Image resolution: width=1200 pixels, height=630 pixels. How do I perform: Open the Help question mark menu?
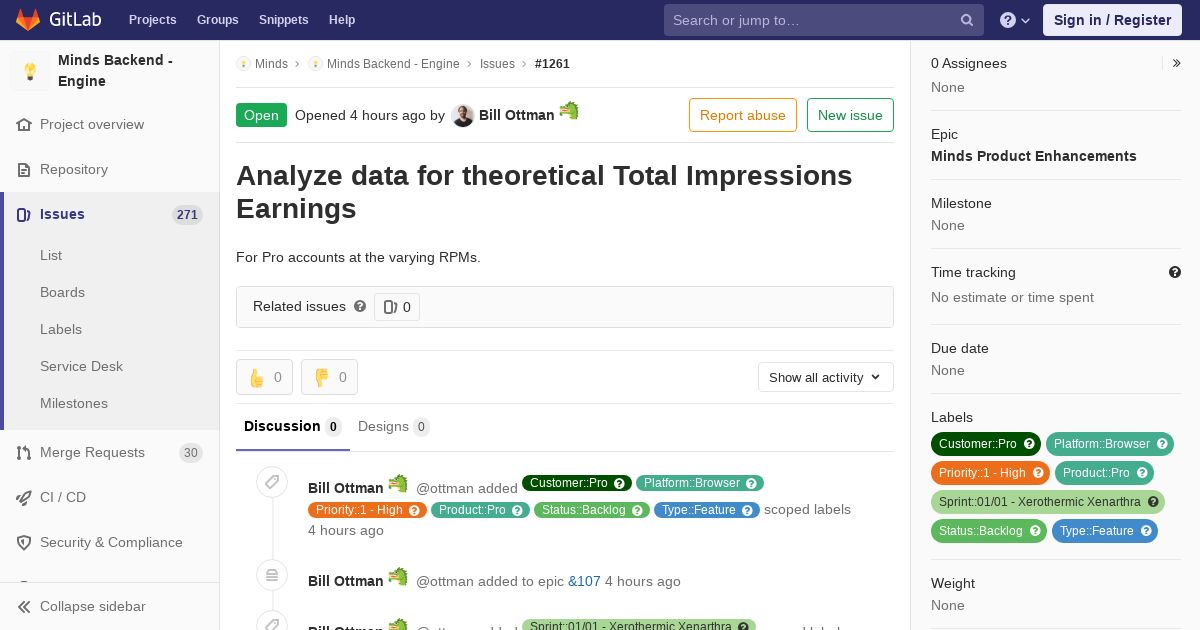[x=1015, y=20]
